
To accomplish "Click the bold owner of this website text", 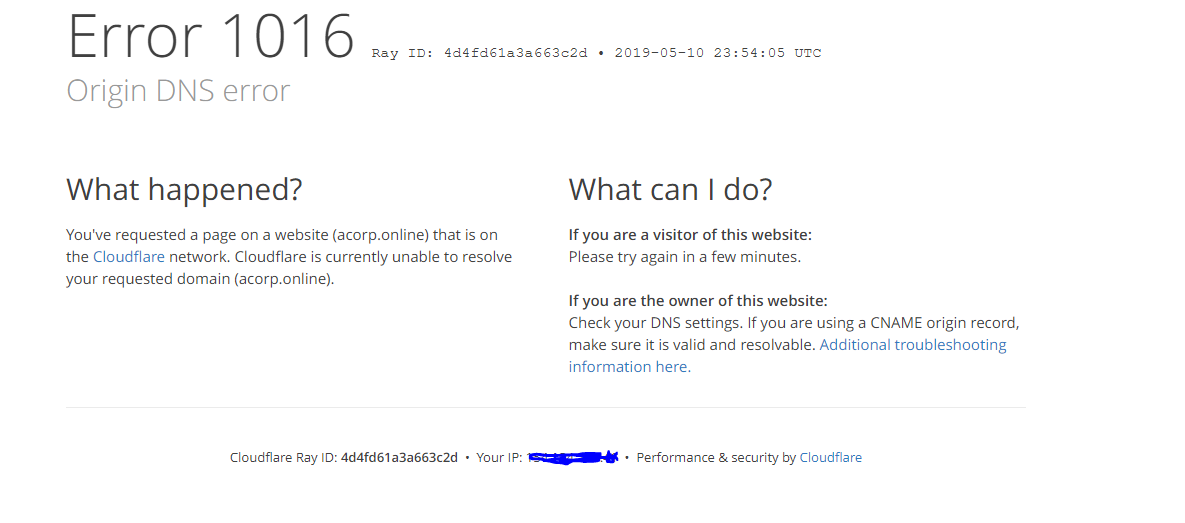I will [698, 301].
